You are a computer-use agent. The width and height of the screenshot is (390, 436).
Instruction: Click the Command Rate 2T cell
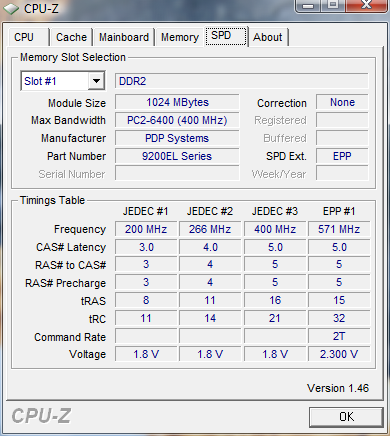pyautogui.click(x=339, y=336)
